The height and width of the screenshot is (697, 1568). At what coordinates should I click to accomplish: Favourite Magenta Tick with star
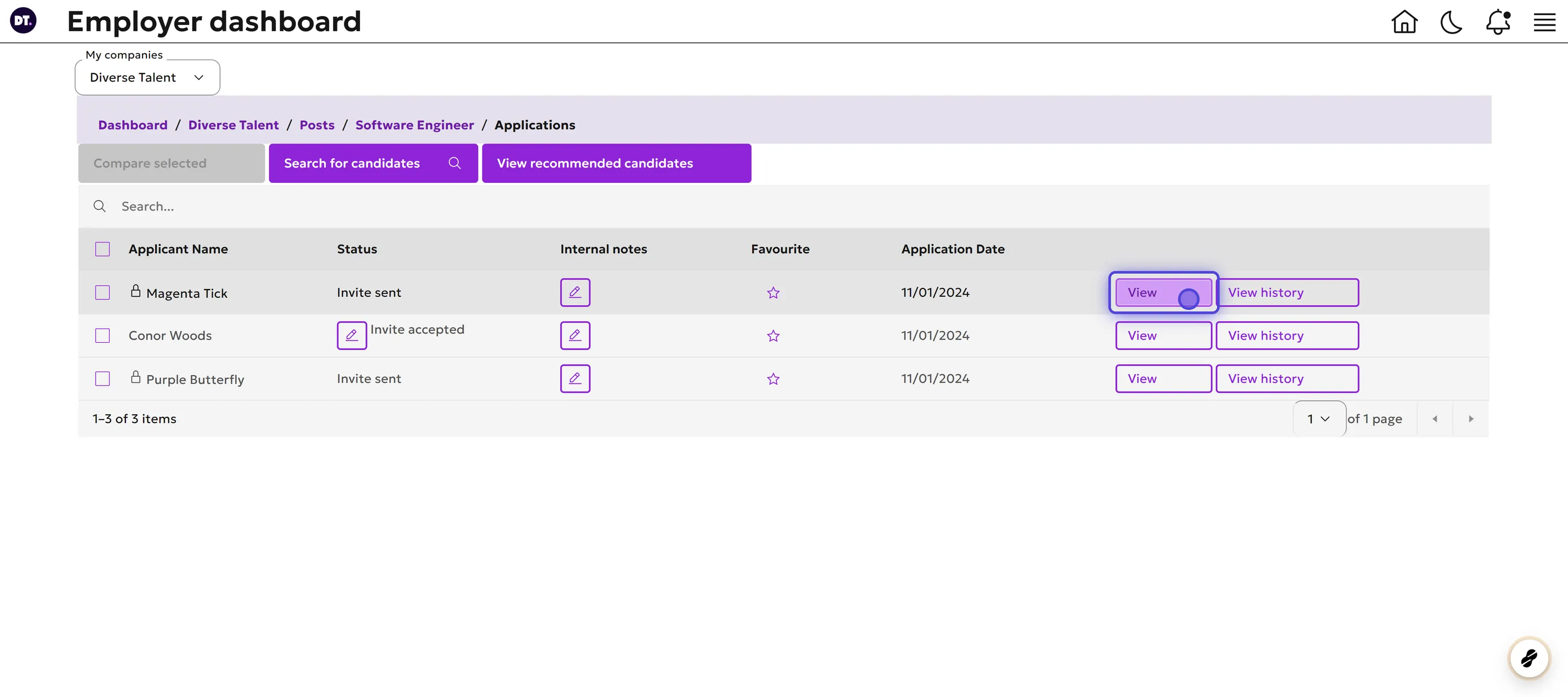coord(773,293)
